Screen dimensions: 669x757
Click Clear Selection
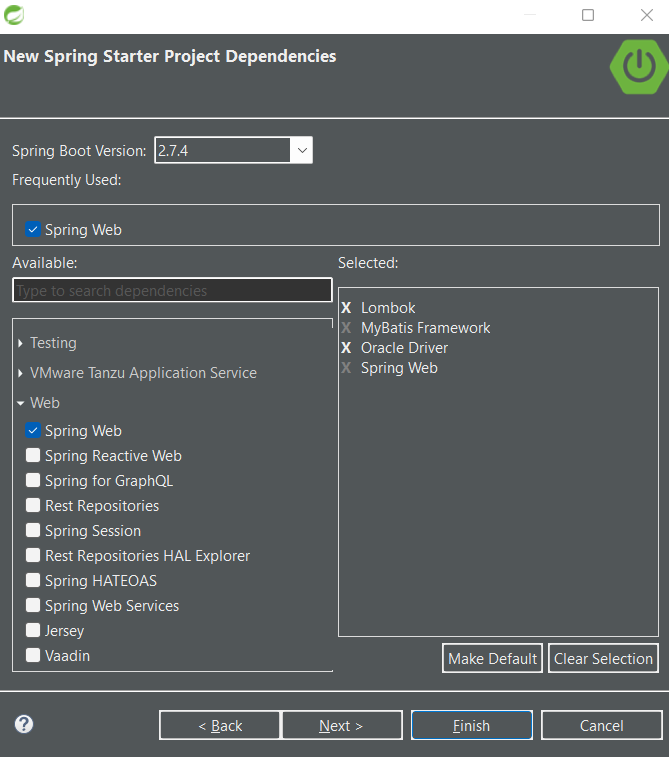point(603,658)
